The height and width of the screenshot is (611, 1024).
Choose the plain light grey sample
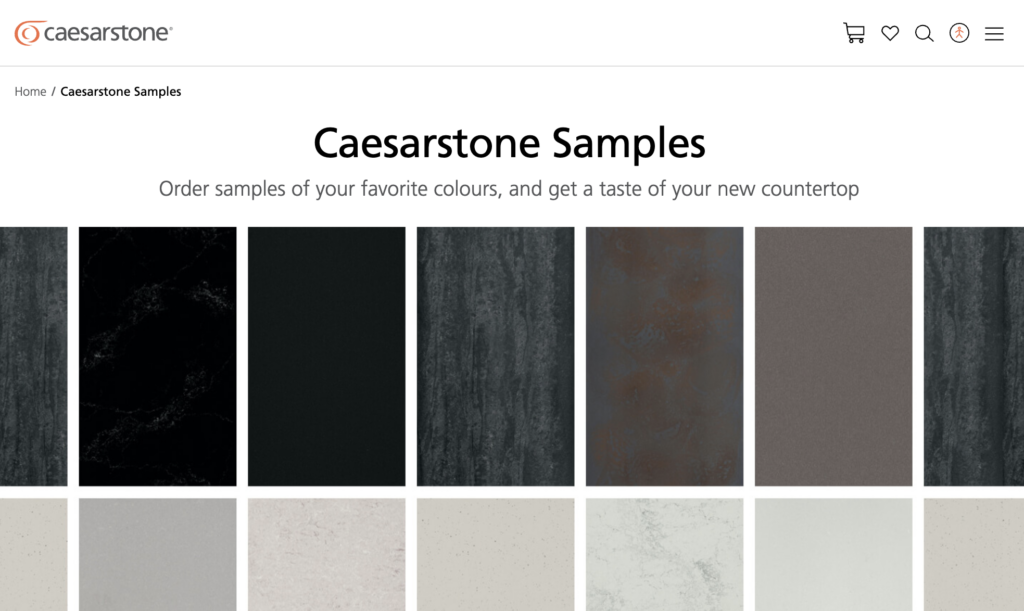tap(158, 554)
